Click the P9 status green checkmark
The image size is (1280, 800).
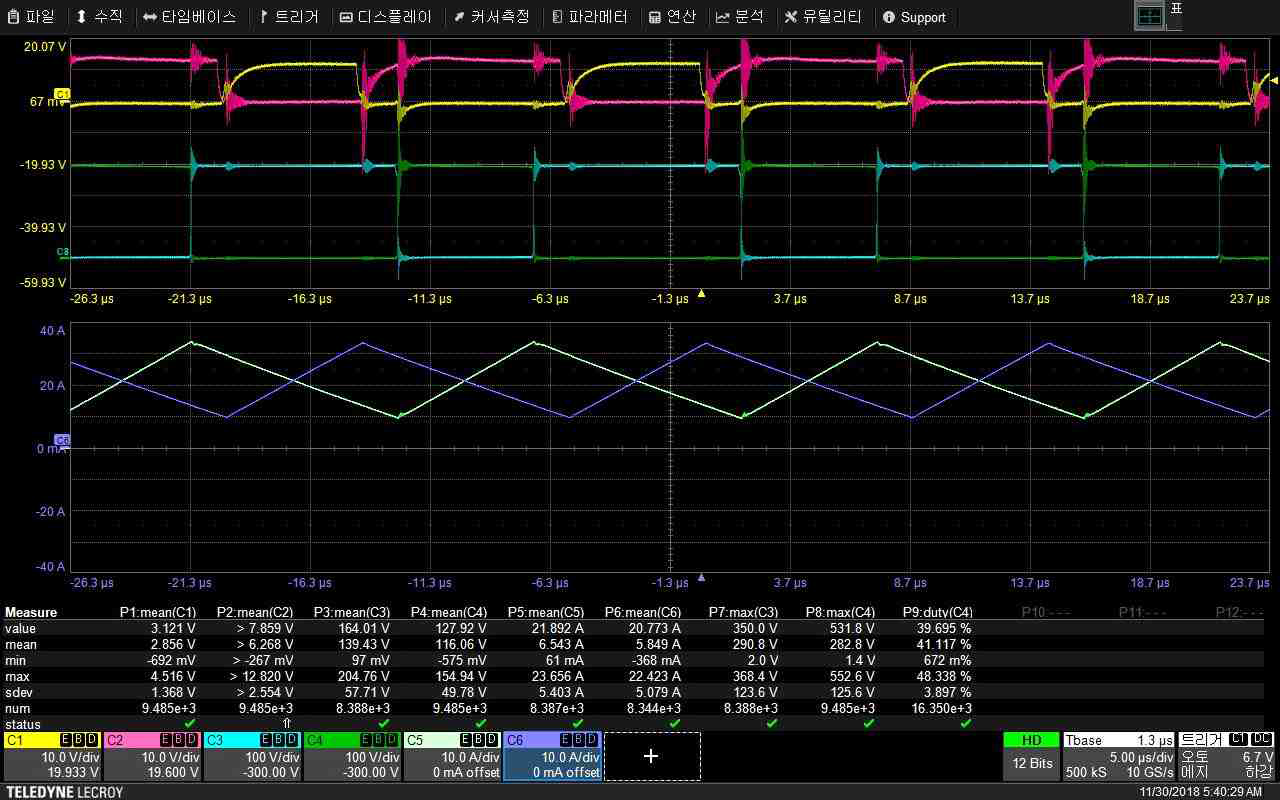point(965,722)
